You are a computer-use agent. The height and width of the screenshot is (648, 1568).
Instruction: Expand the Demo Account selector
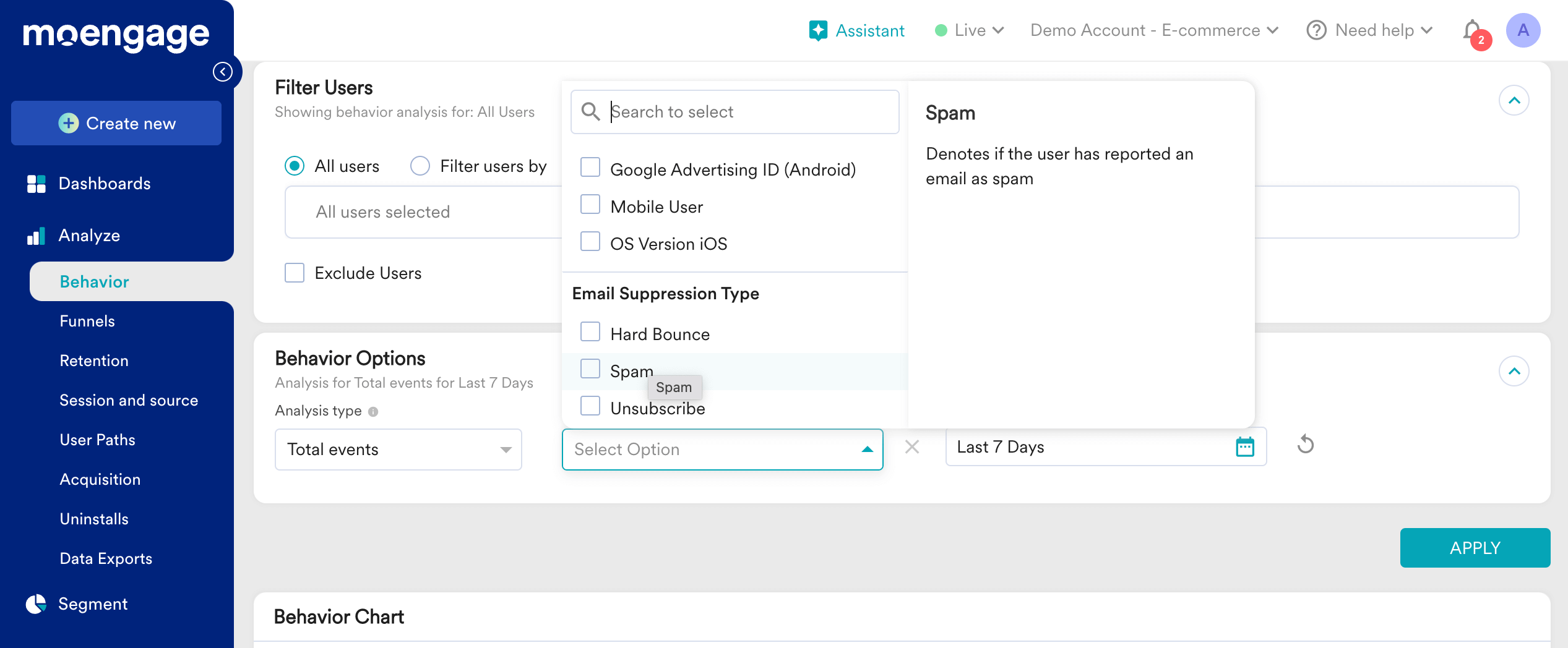point(1154,30)
